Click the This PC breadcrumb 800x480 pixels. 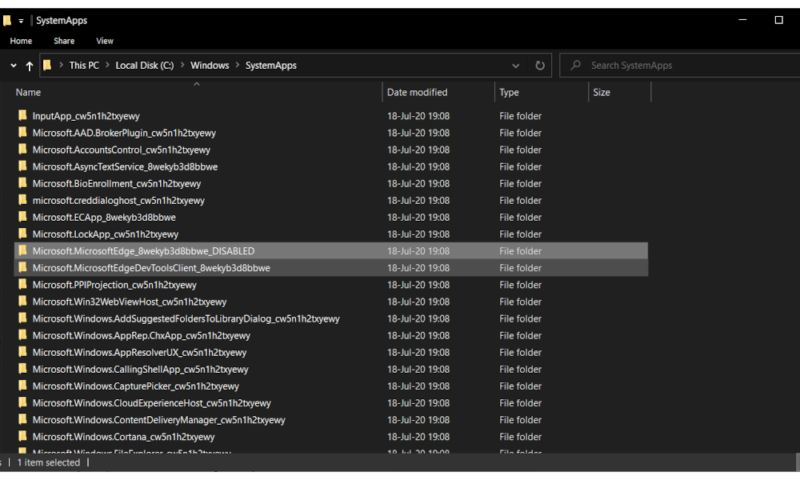click(84, 65)
